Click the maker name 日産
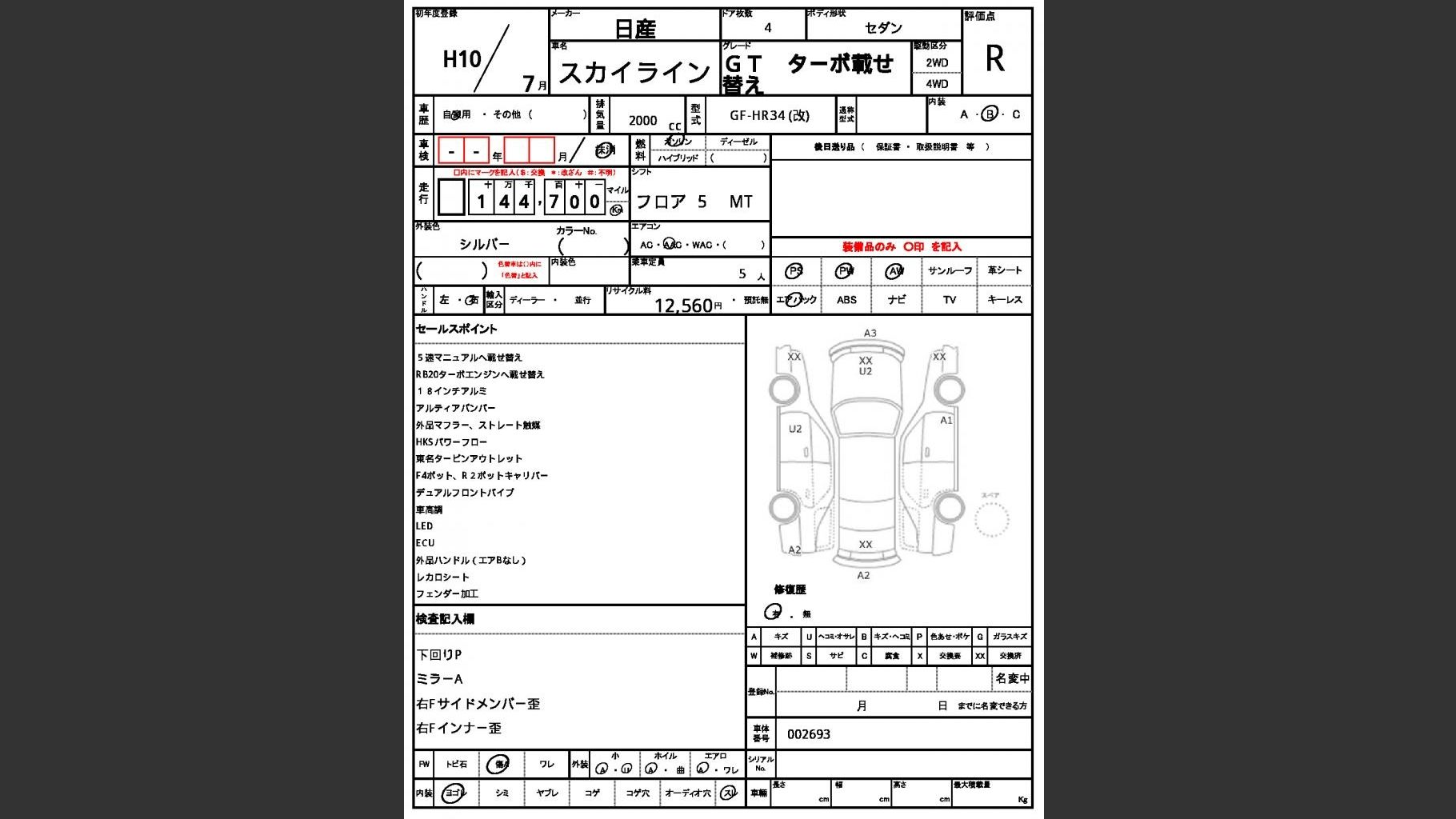Screen dimensions: 1456x819 tap(635, 30)
